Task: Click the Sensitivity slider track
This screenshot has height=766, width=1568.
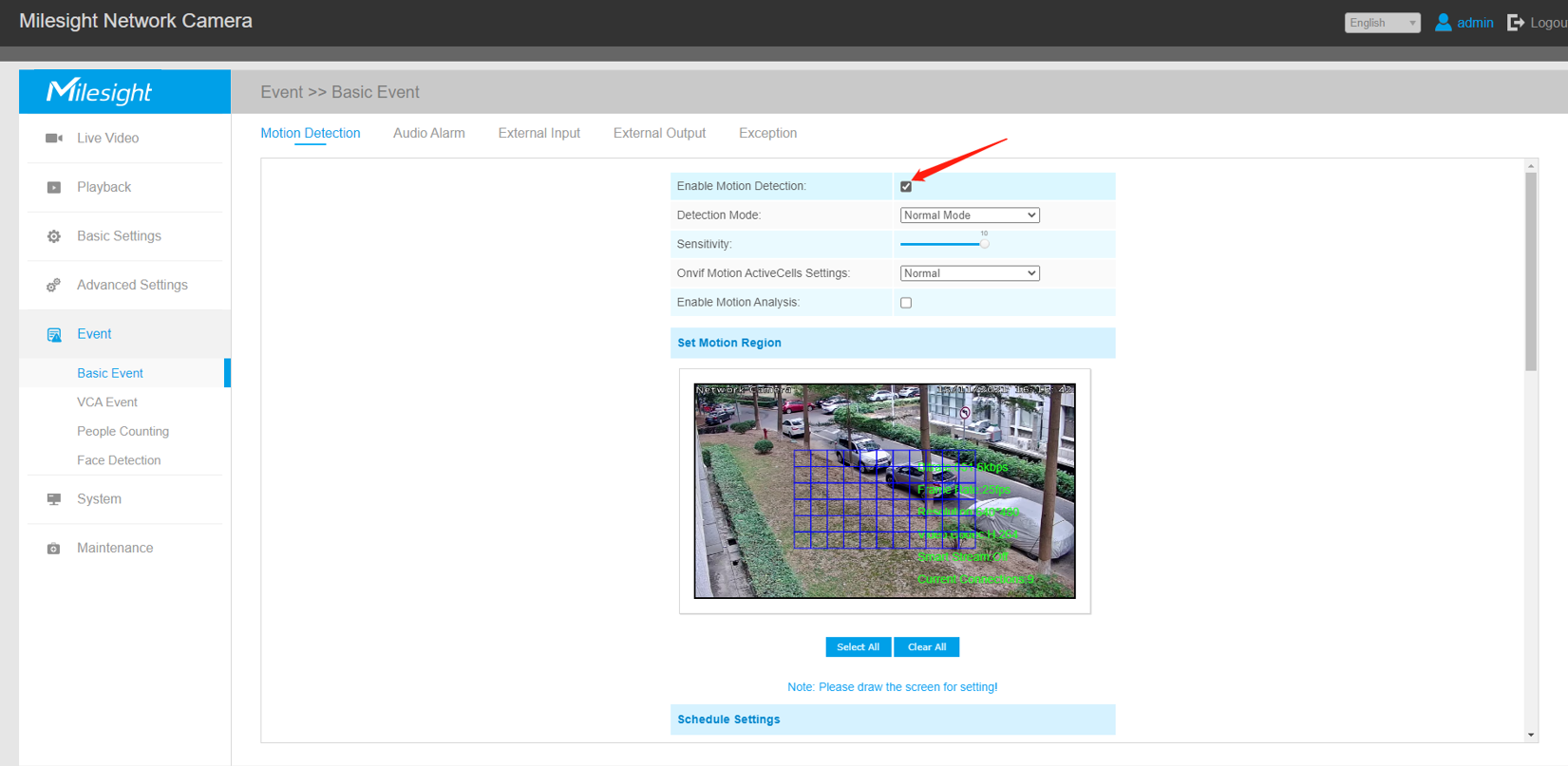Action: (x=940, y=244)
